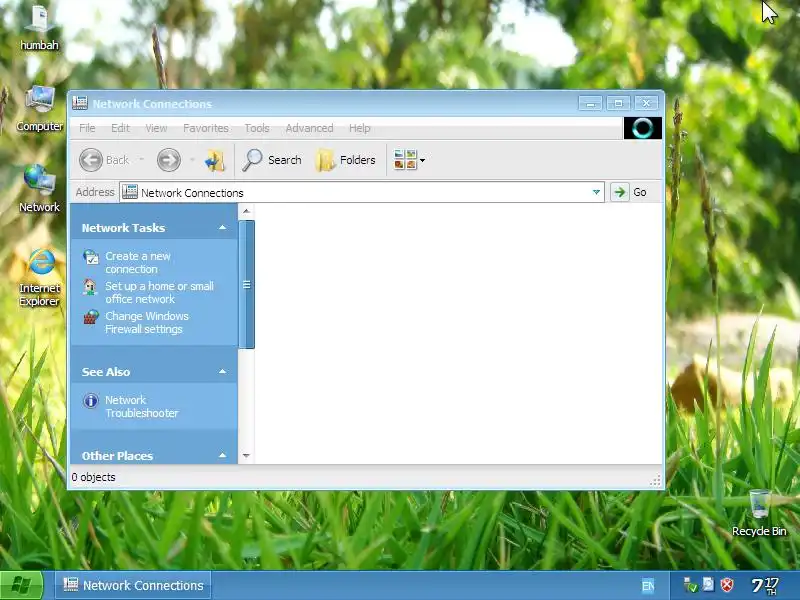The width and height of the screenshot is (800, 600).
Task: Open the Back history dropdown arrow
Action: coord(142,160)
